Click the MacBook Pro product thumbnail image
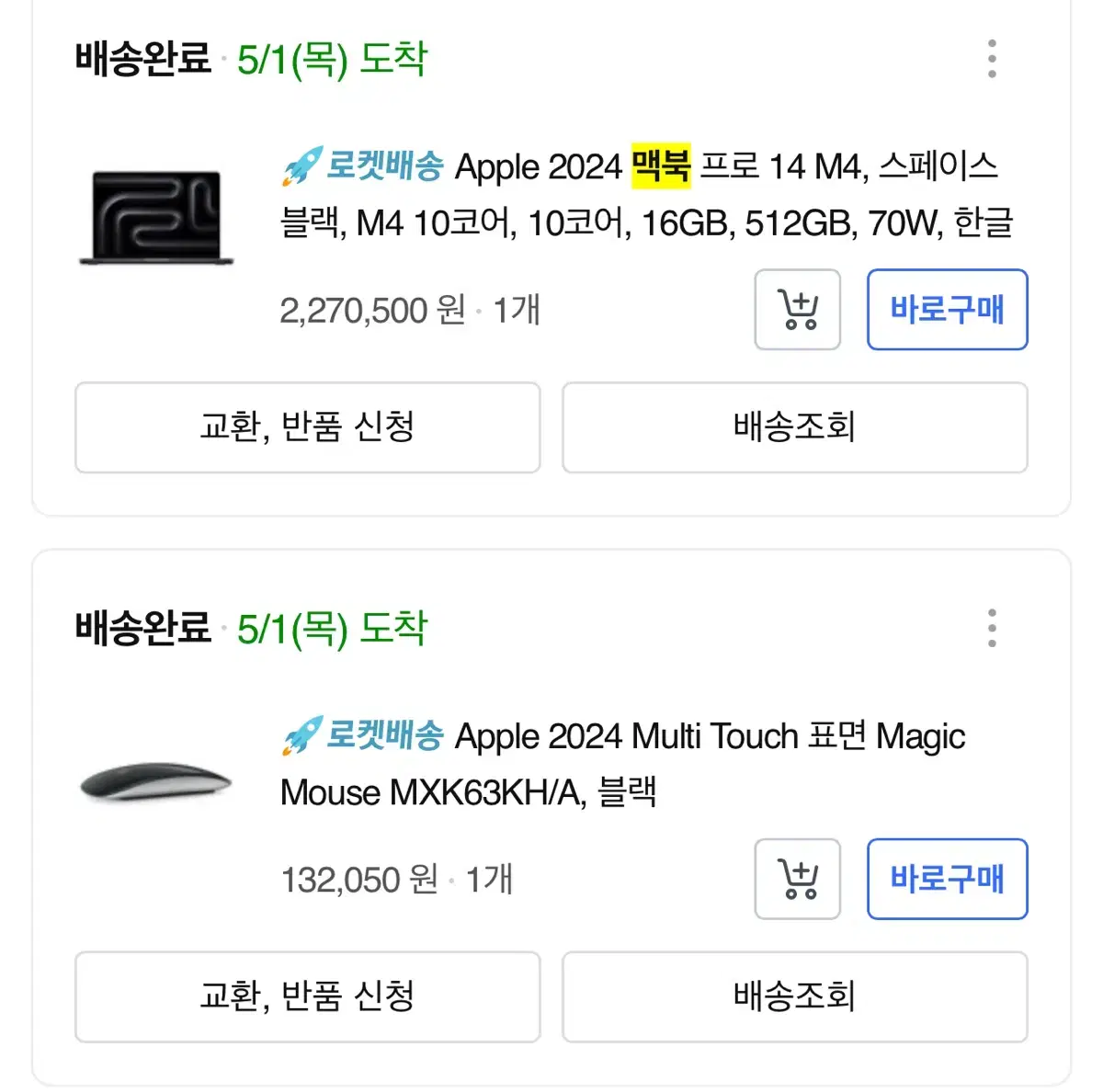1103x1092 pixels. 156,216
